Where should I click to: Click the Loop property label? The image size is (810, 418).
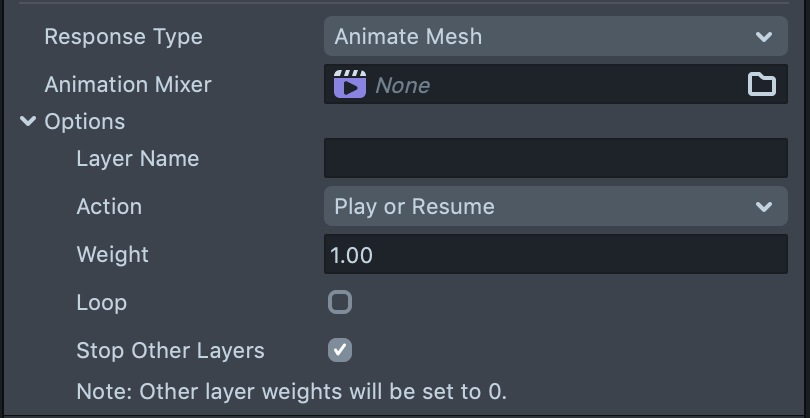(x=101, y=302)
